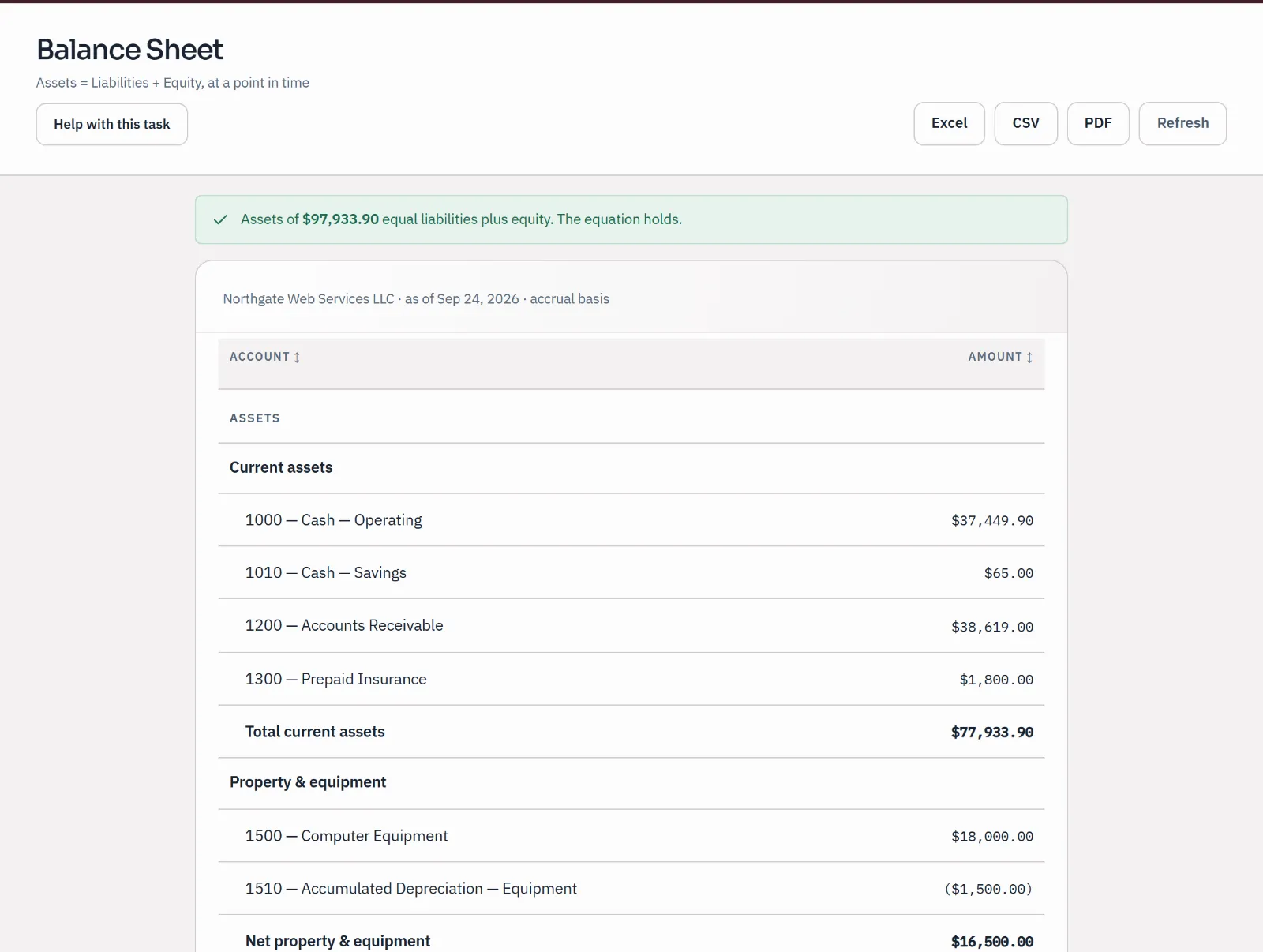1263x952 pixels.
Task: Click the Property & equipment subheading
Action: tap(308, 782)
